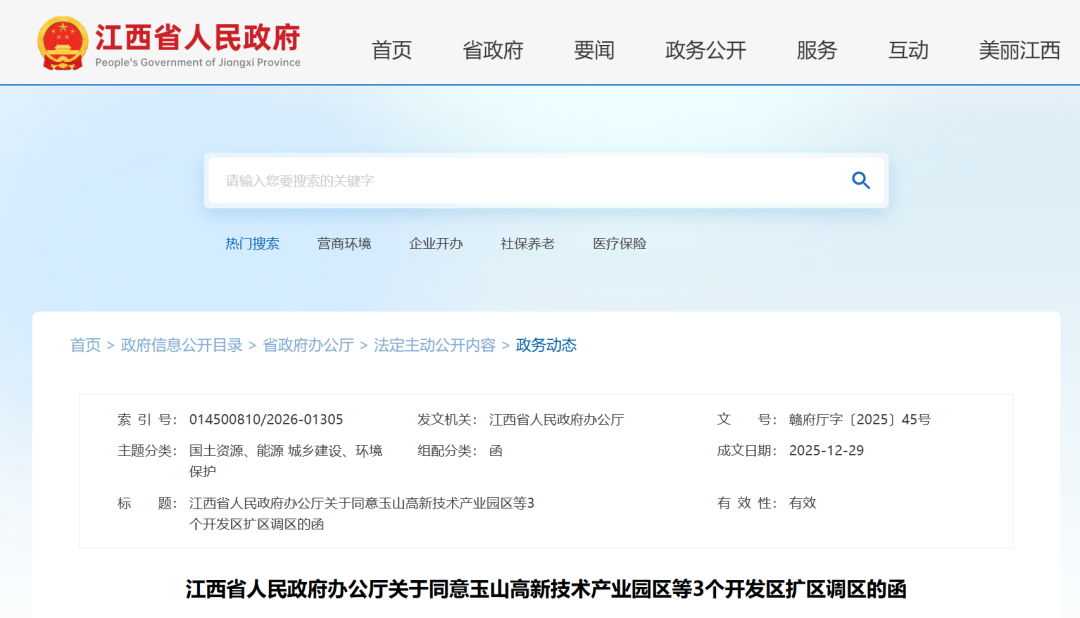Click the People's Government of Jiangxi Province subtitle
Image resolution: width=1080 pixels, height=618 pixels.
[x=198, y=63]
